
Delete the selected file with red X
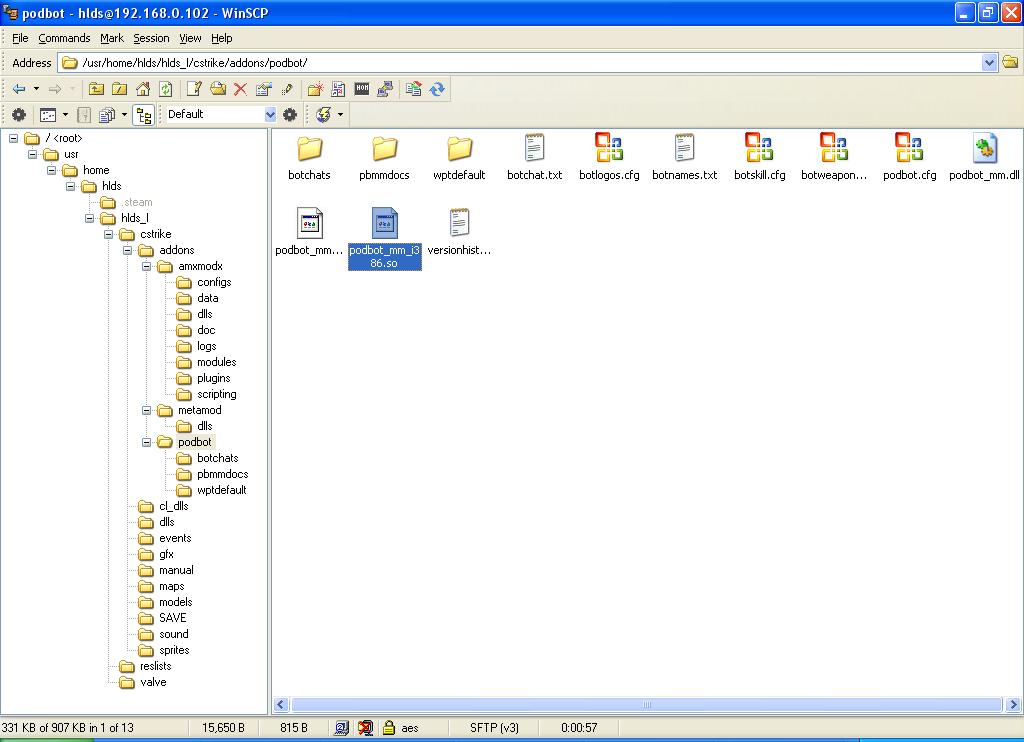[240, 89]
